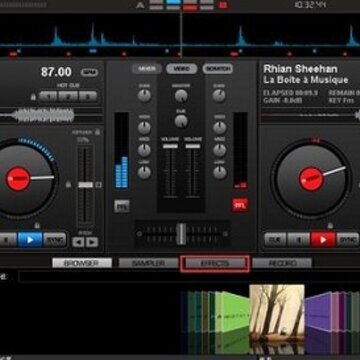Click the right deck song progress bar
360x360 pixels.
coord(310,115)
